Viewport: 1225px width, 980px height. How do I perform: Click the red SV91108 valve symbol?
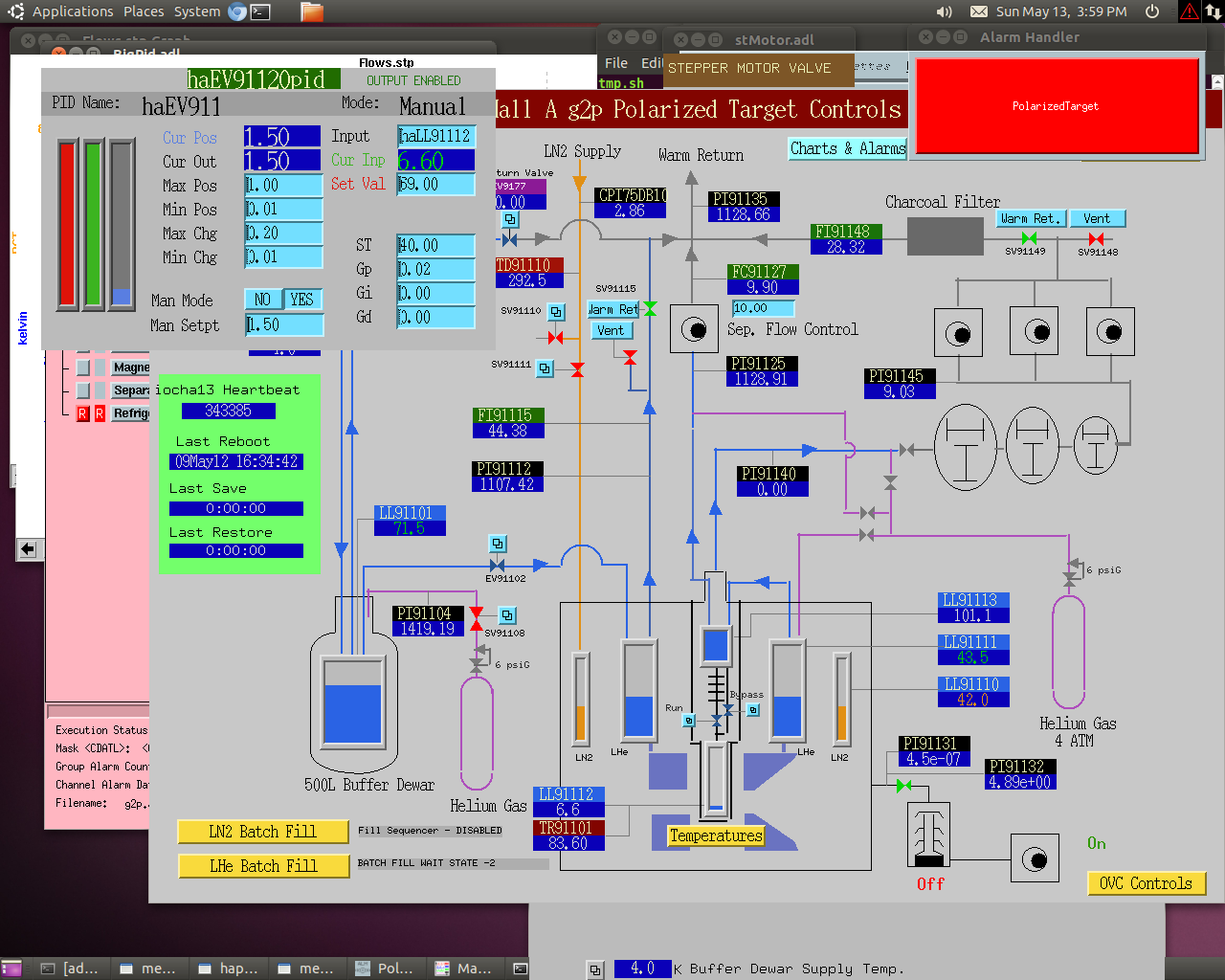coord(476,619)
